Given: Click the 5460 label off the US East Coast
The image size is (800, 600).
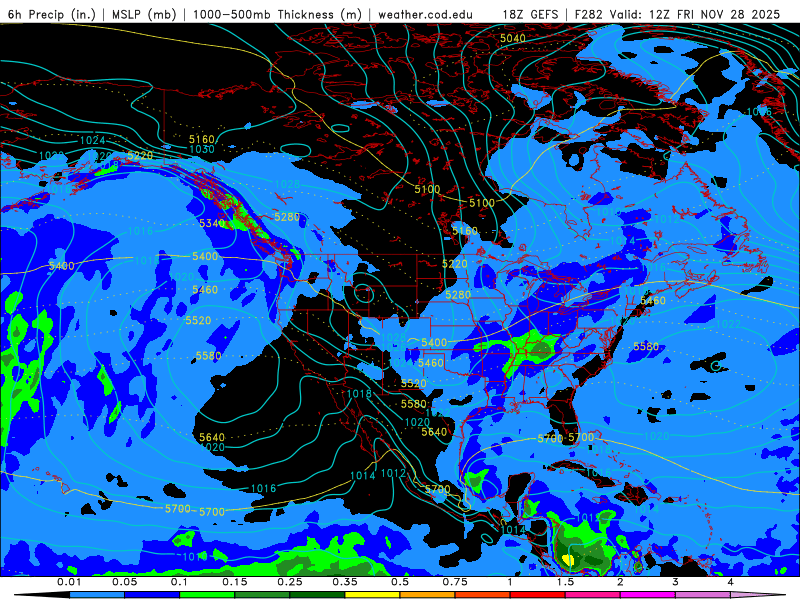Looking at the screenshot, I should [x=653, y=301].
